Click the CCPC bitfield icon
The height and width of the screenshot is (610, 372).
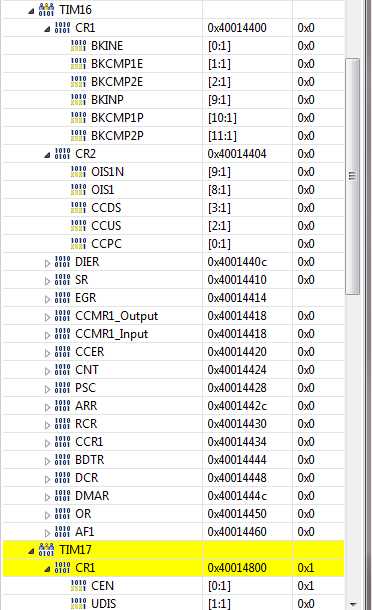(78, 244)
